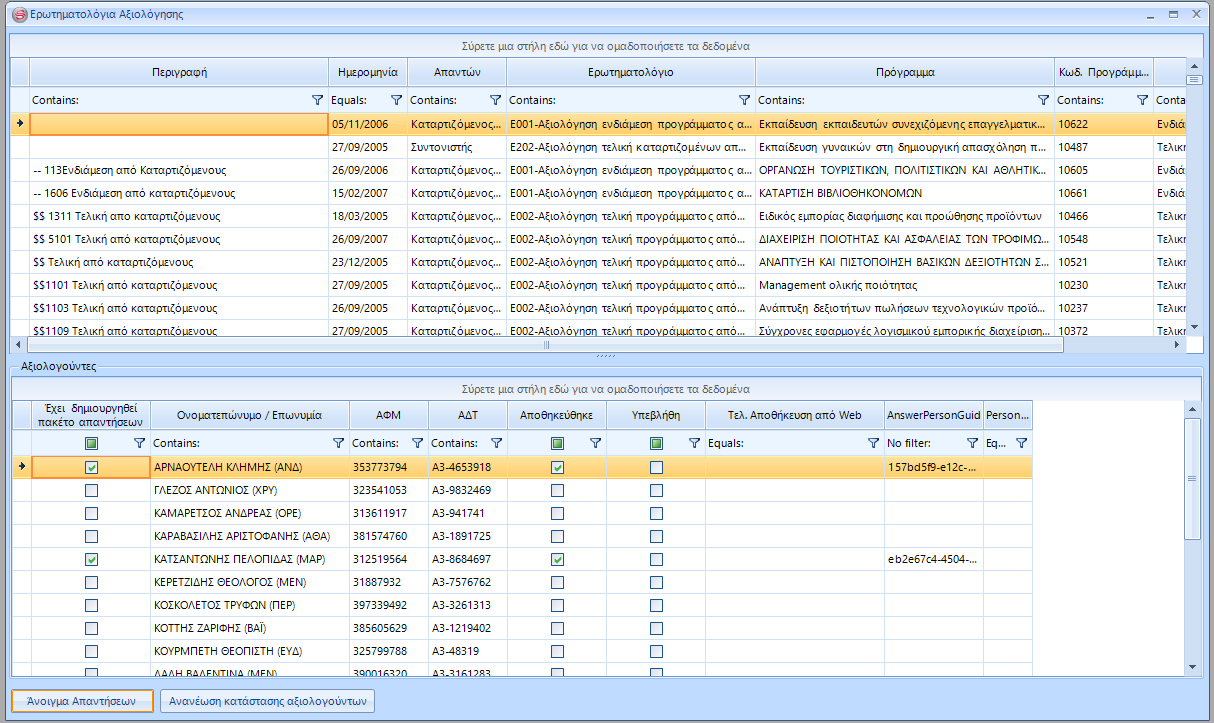
Task: Click filter icon in Ονοματεπώνυμο column
Action: point(338,443)
